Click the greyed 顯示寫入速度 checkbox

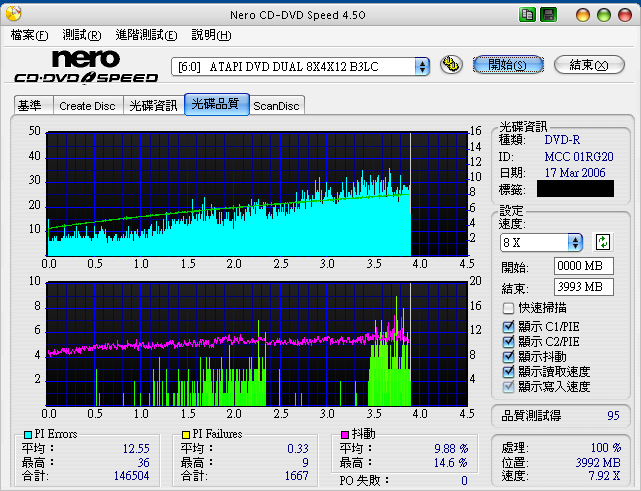pyautogui.click(x=508, y=386)
